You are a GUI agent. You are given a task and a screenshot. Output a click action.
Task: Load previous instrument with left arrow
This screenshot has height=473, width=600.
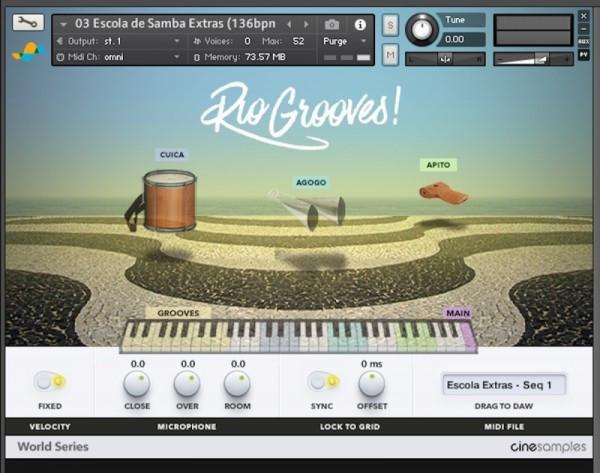(x=289, y=24)
